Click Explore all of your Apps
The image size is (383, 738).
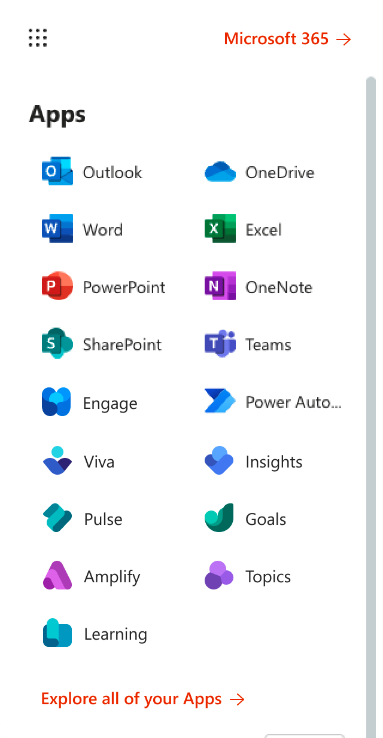tap(143, 699)
